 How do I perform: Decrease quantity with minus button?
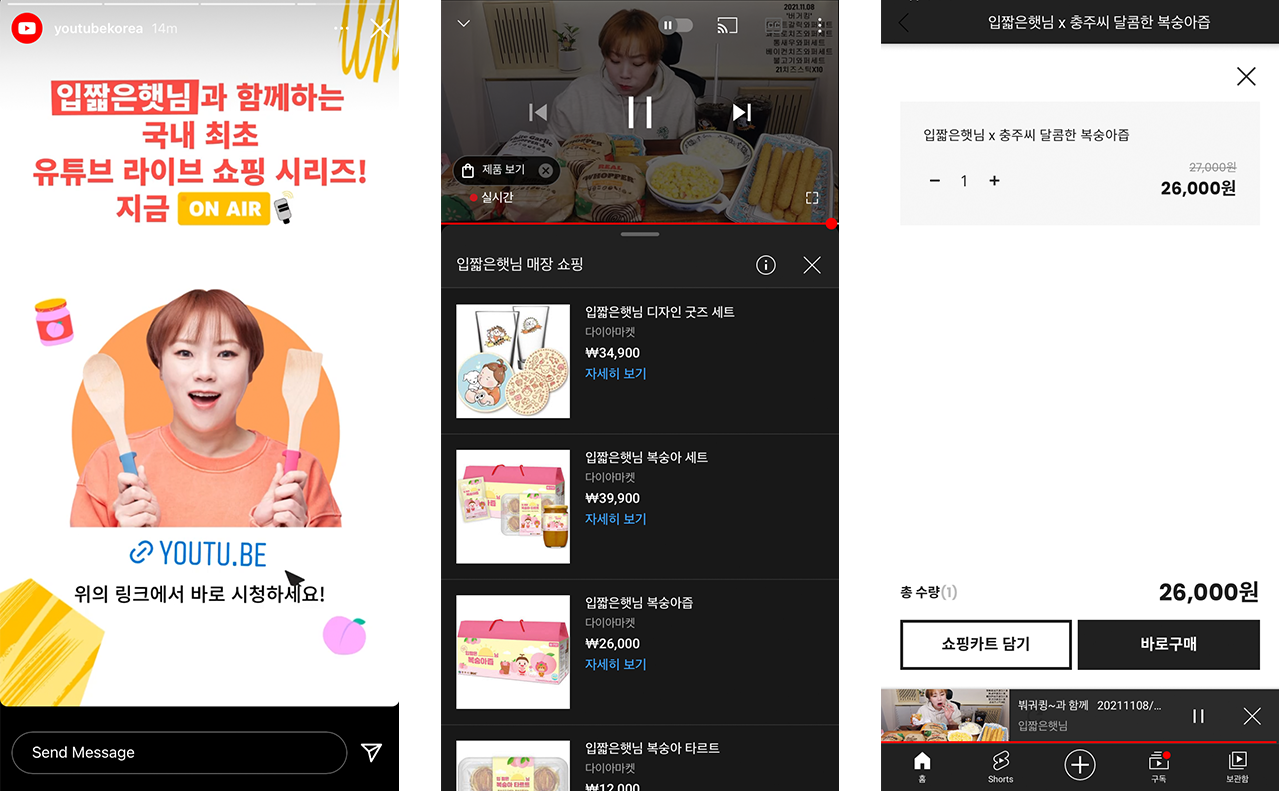pyautogui.click(x=935, y=181)
